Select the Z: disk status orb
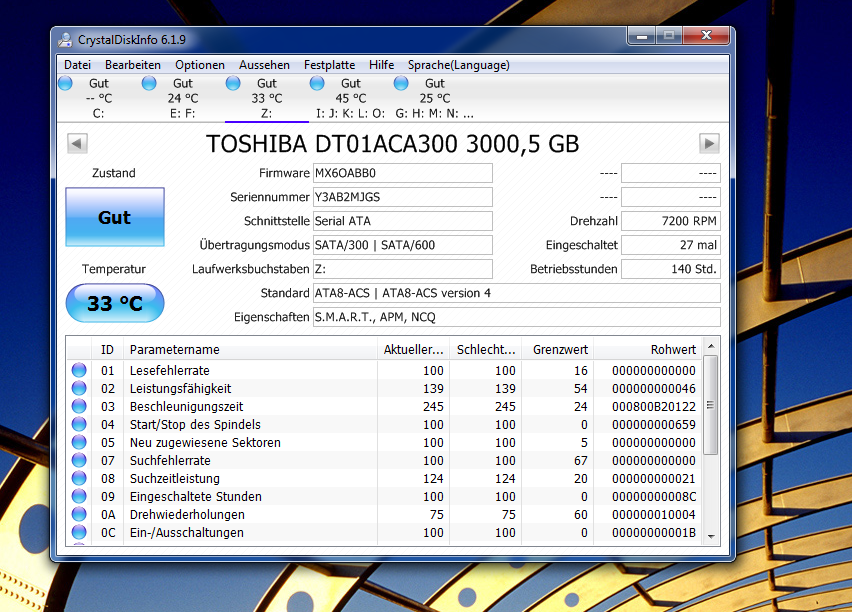Screen dimensions: 852x612 (233, 83)
